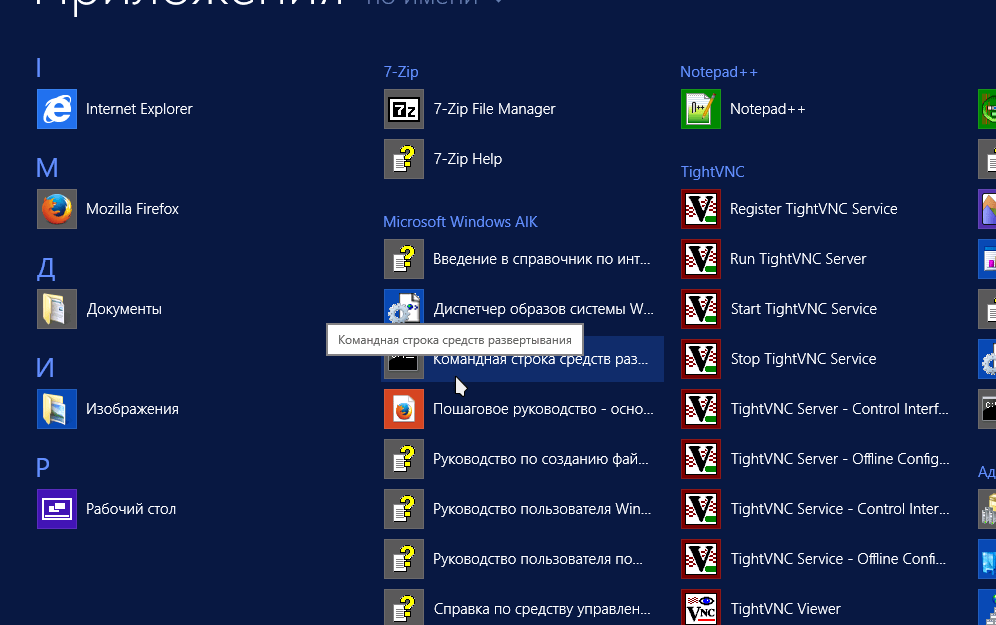The image size is (996, 625).
Task: Click the TightVNC Viewer label
Action: point(786,609)
